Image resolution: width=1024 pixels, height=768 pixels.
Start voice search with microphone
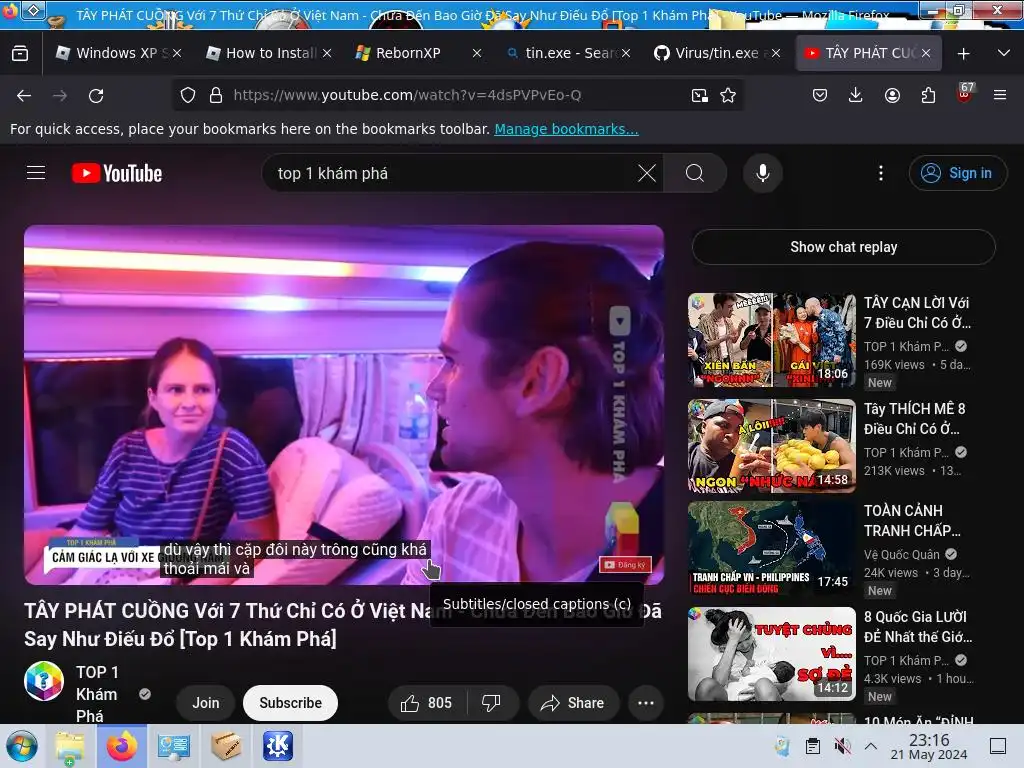(x=762, y=173)
